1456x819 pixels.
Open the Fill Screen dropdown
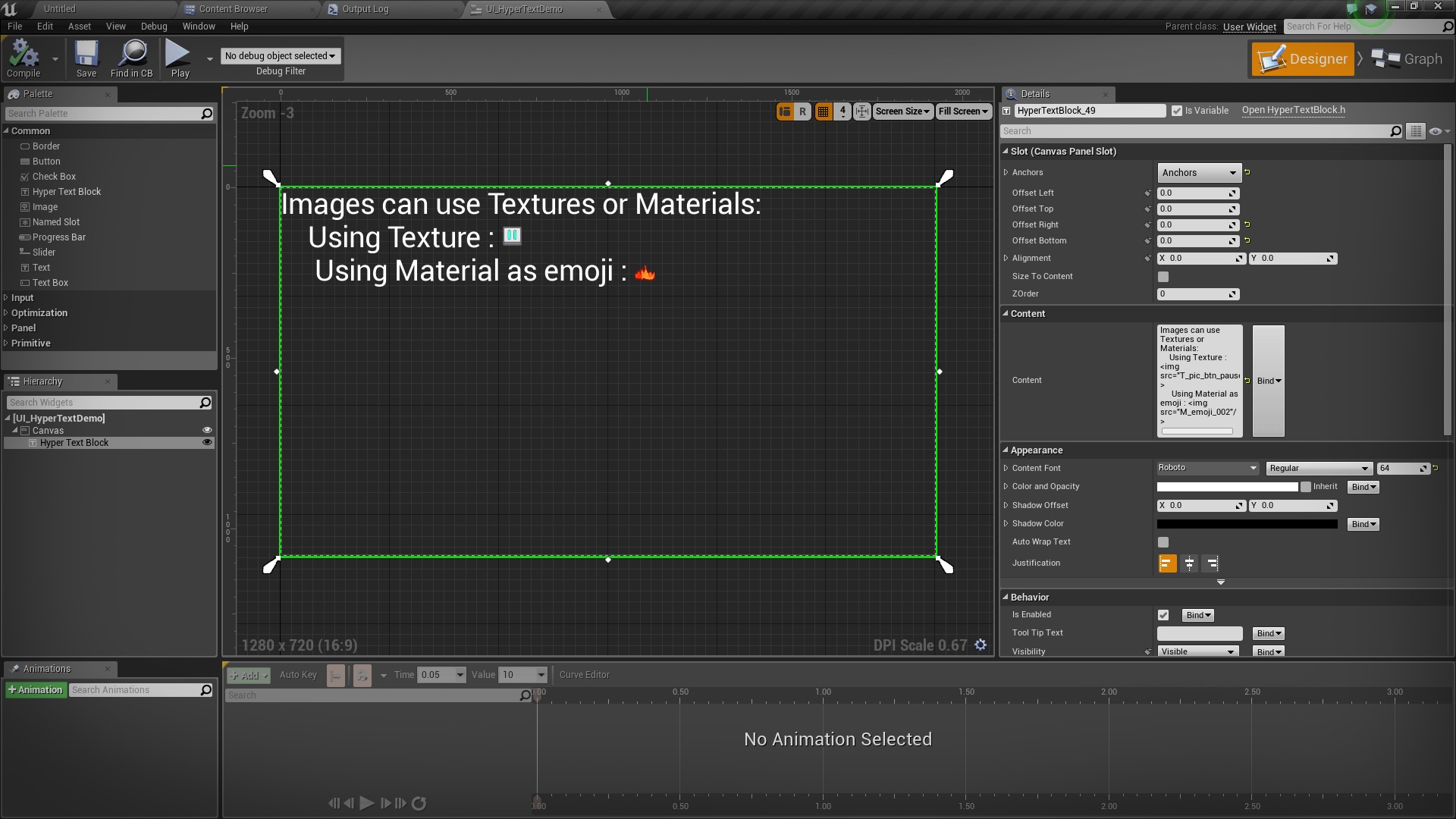coord(962,111)
